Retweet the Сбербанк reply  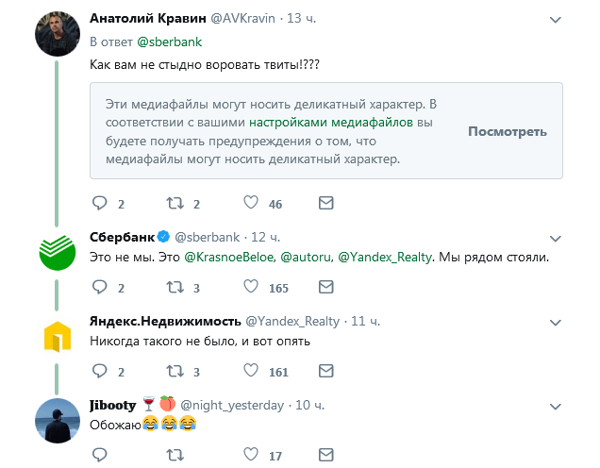(x=174, y=288)
